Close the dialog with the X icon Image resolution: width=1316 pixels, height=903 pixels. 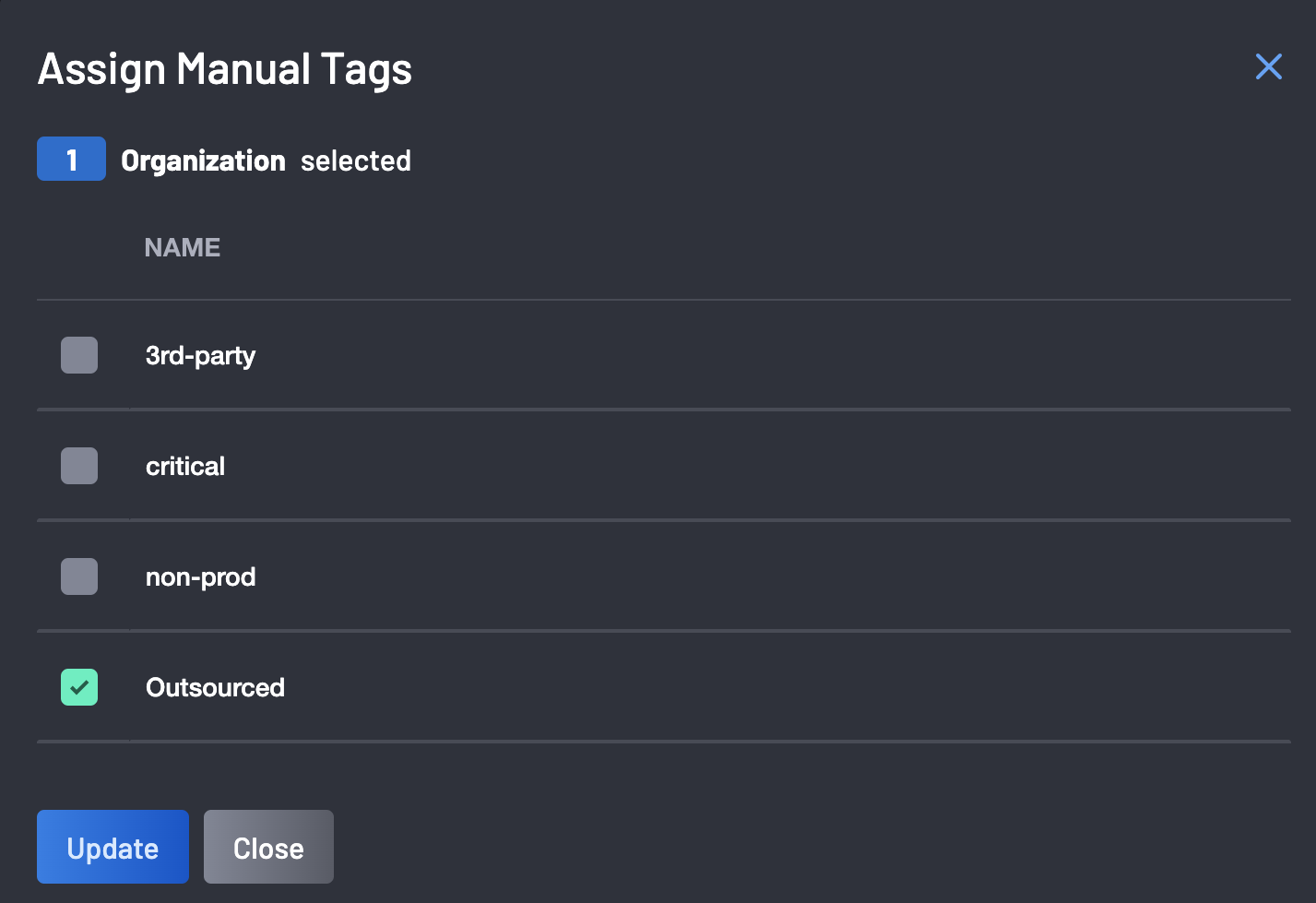(1269, 66)
